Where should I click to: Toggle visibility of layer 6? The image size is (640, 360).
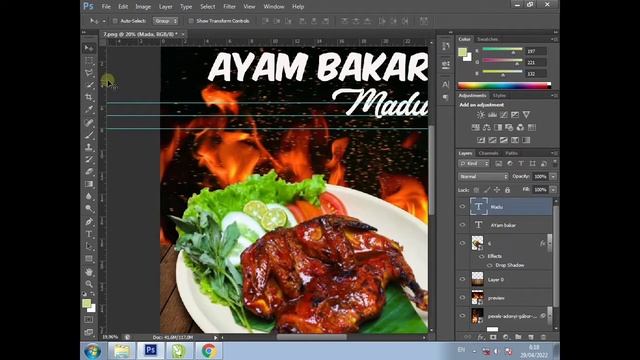click(x=462, y=243)
